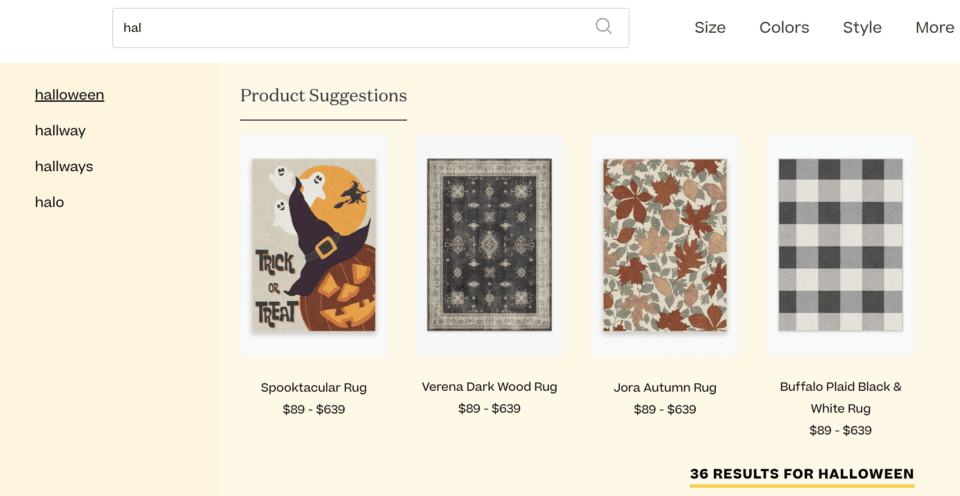Open the Spooktacular Rug thumbnail image
960x496 pixels.
[314, 245]
